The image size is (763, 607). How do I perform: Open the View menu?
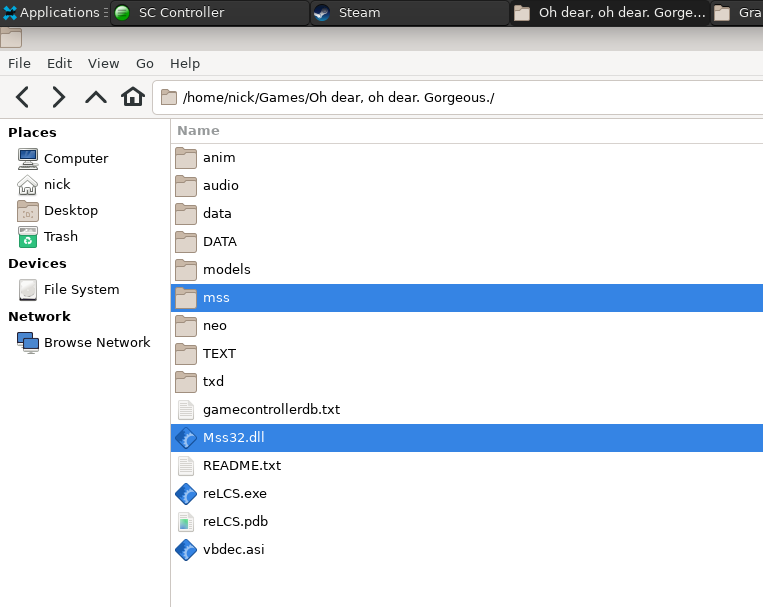pos(103,63)
